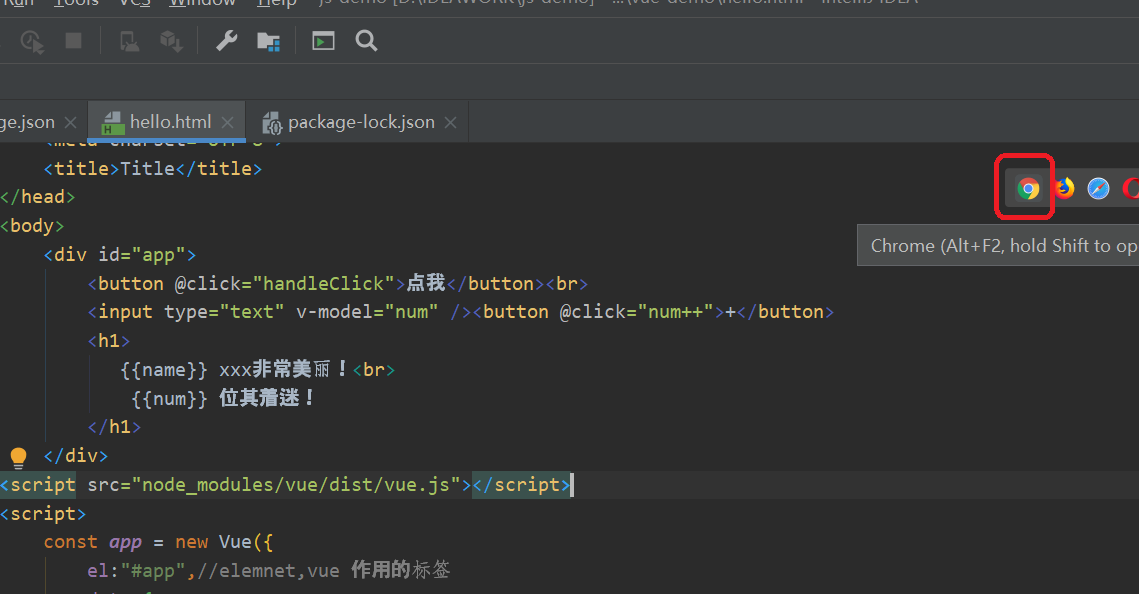Open the Window menu
Viewport: 1139px width, 594px height.
click(202, 3)
